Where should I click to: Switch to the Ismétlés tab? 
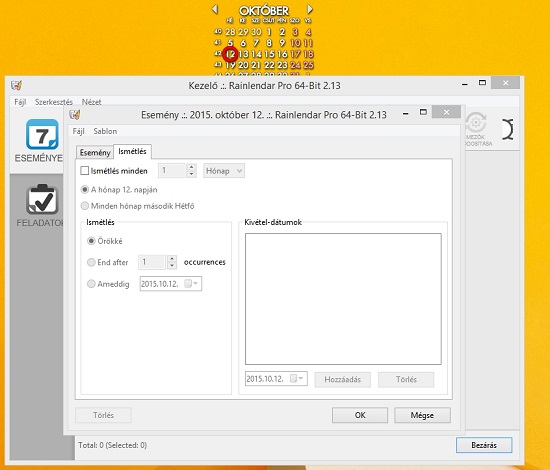(132, 151)
